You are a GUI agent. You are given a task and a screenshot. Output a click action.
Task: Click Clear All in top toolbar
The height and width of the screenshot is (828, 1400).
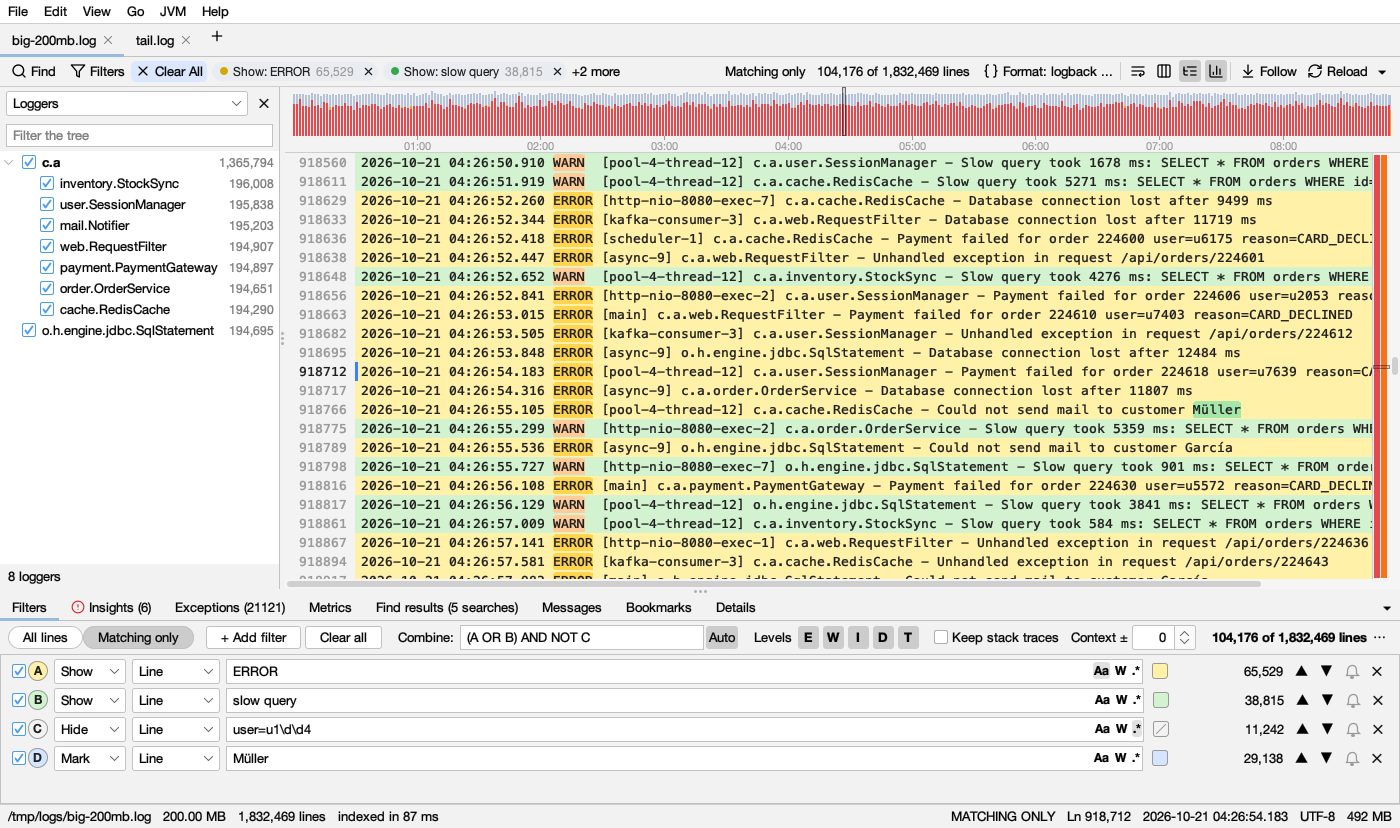tap(170, 71)
